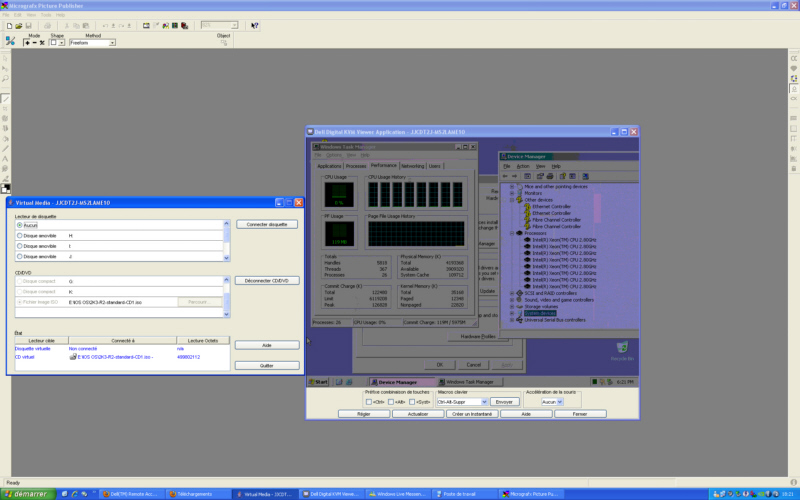Click the Scan for hardware changes icon
Viewport: 800px width, 500px height.
586,176
